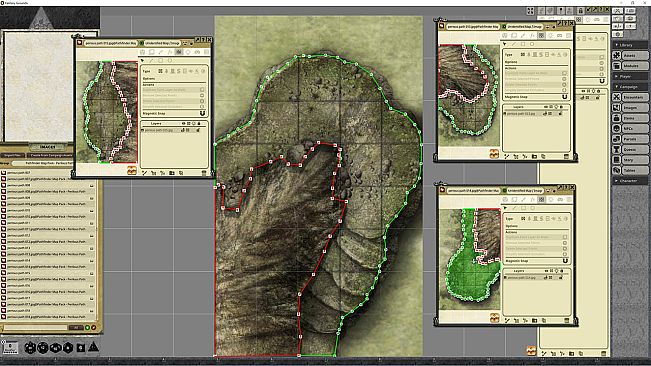Select highlighted Line of Sight tool, lower-right window
This screenshot has height=366, width=651.
coord(541,199)
